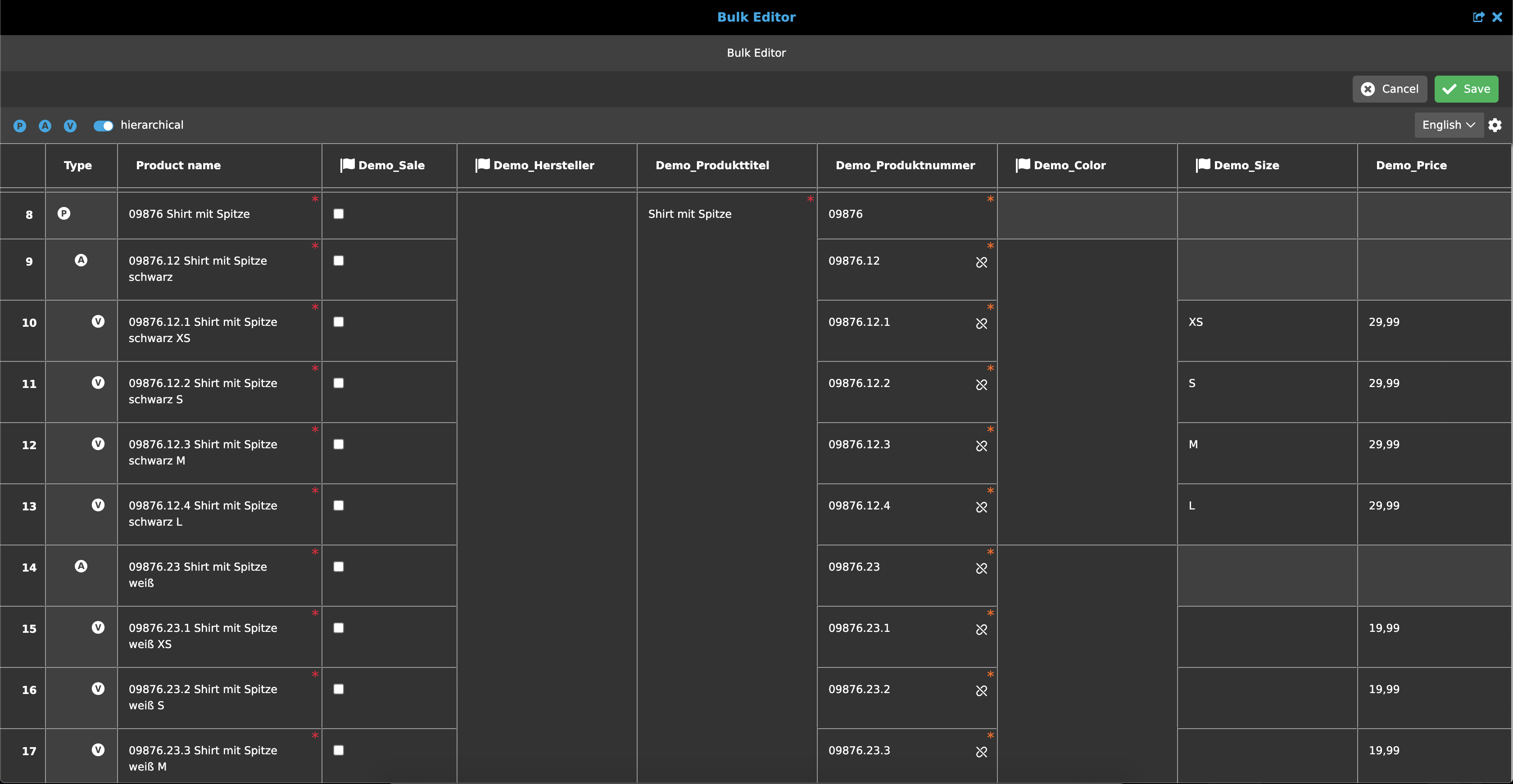Viewport: 1513px width, 784px height.
Task: Click the blue V variant filter icon
Action: [71, 126]
